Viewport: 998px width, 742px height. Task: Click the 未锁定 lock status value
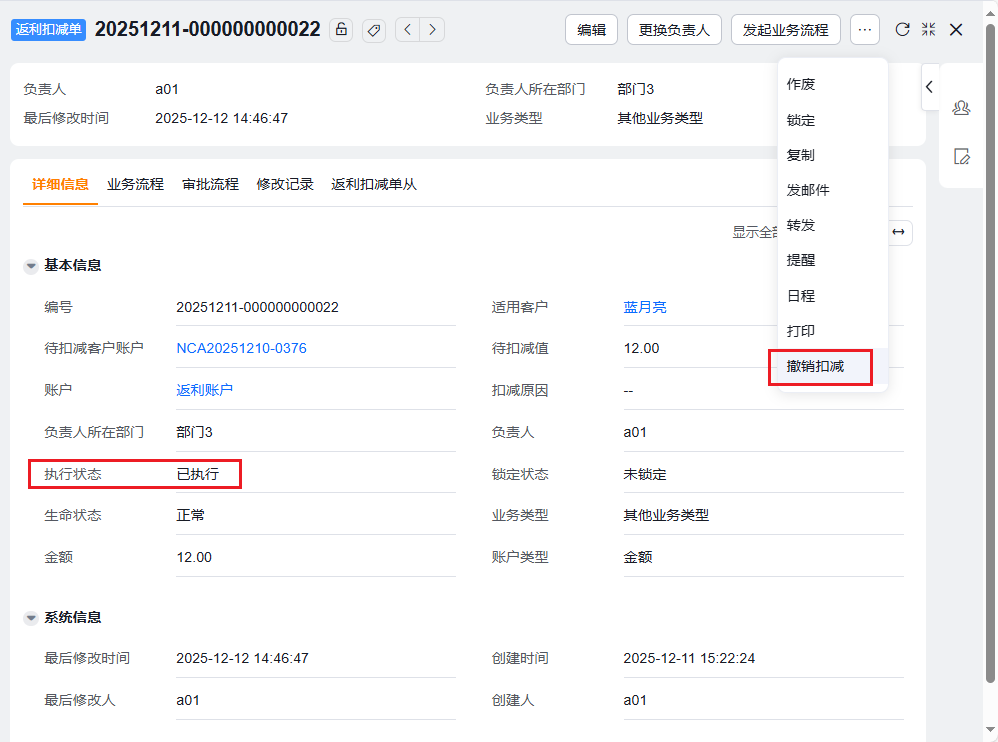(645, 474)
